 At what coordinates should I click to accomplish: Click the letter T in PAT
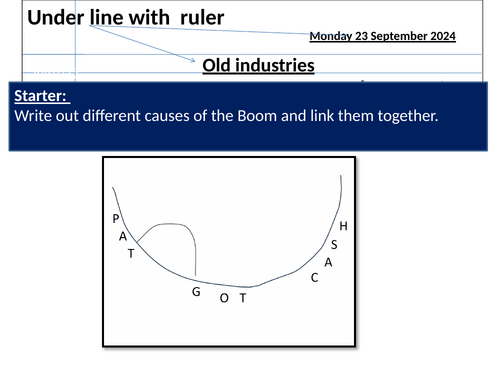pyautogui.click(x=131, y=254)
